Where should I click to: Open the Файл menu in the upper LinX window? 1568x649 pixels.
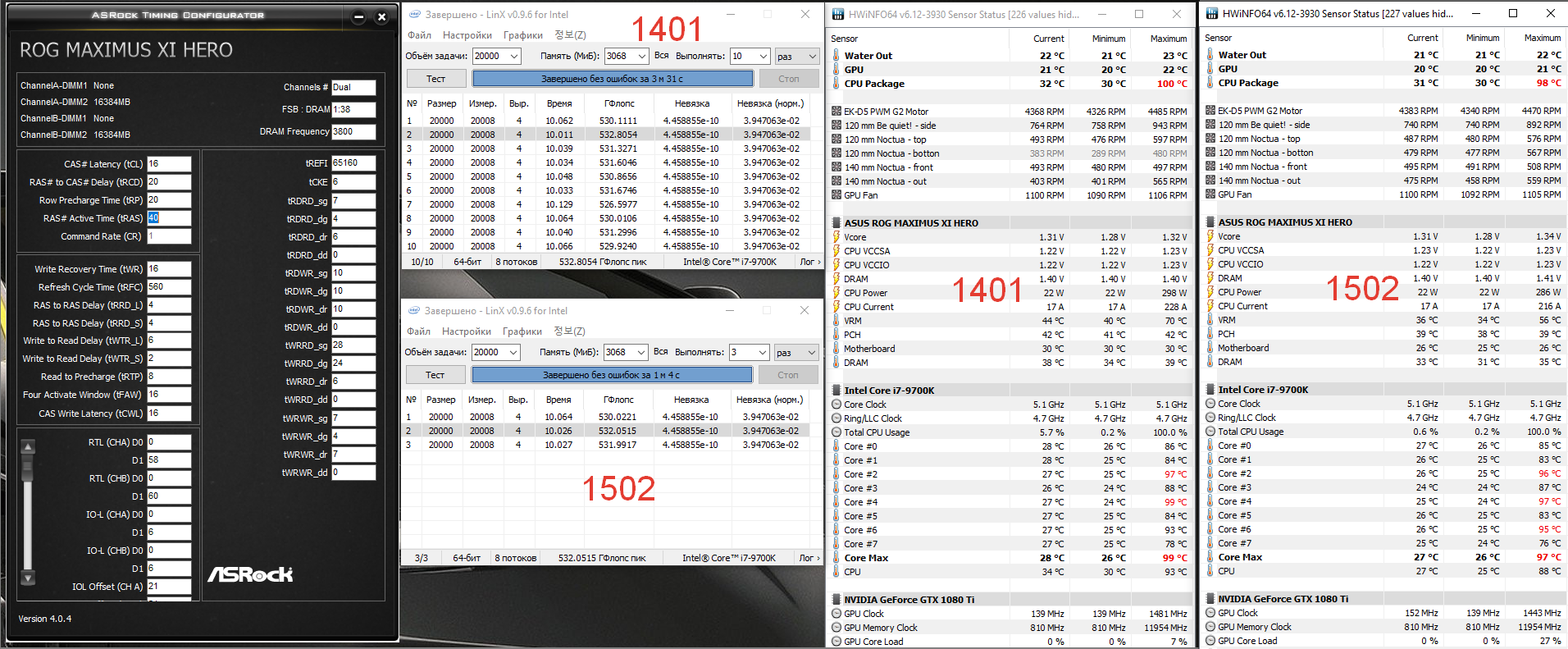click(419, 35)
